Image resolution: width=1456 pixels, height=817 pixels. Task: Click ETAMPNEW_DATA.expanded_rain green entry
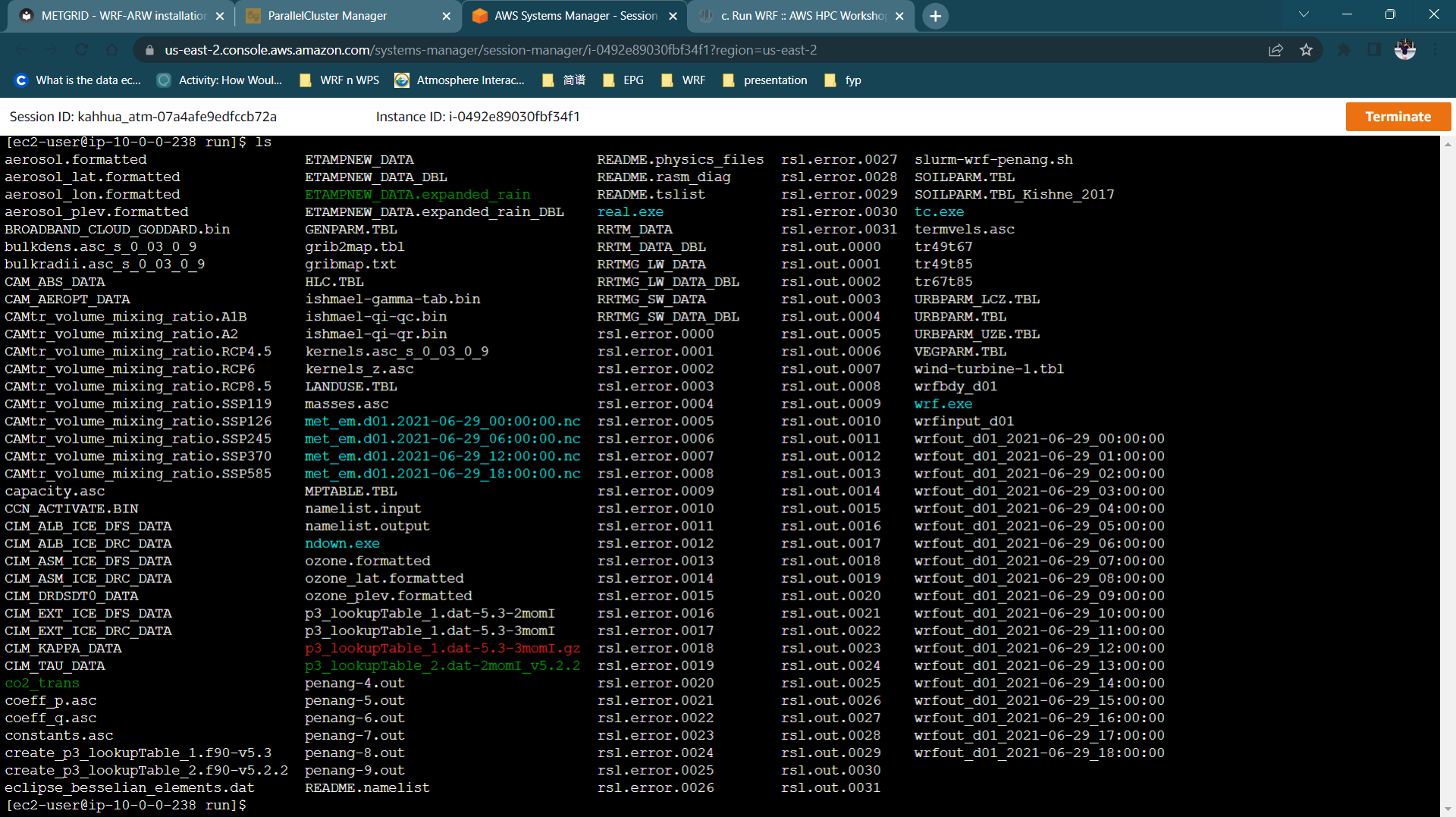[417, 195]
